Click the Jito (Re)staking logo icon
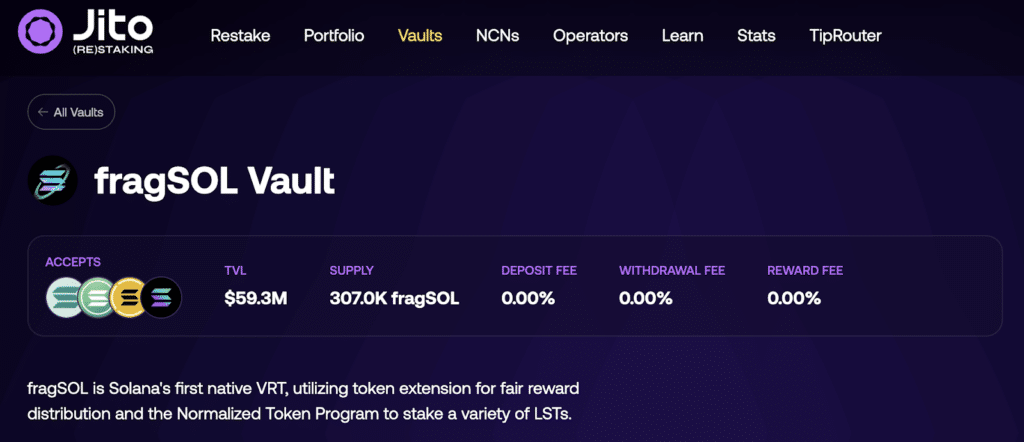Viewport: 1024px width, 442px height. tap(43, 34)
